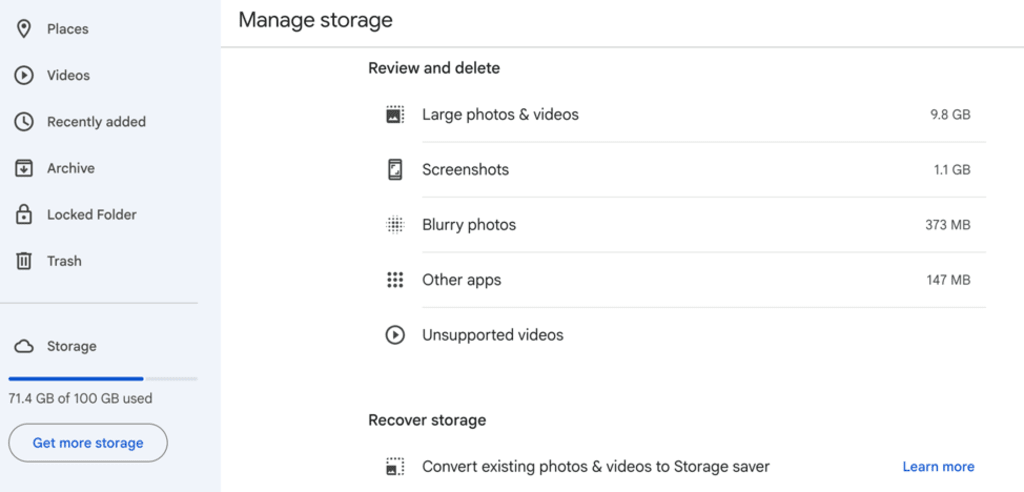Review Large photos & videos 9.8 GB
This screenshot has width=1024, height=492.
(500, 114)
